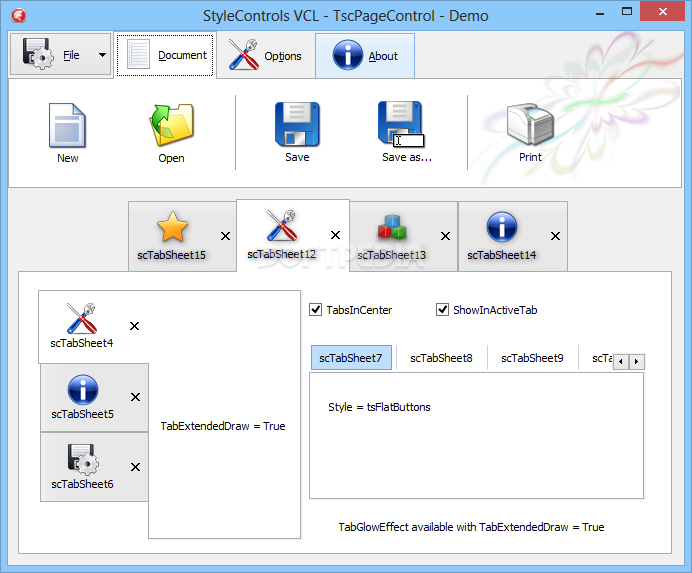Close the scTabSheet13 tab
Viewport: 692px width, 573px height.
(x=445, y=236)
